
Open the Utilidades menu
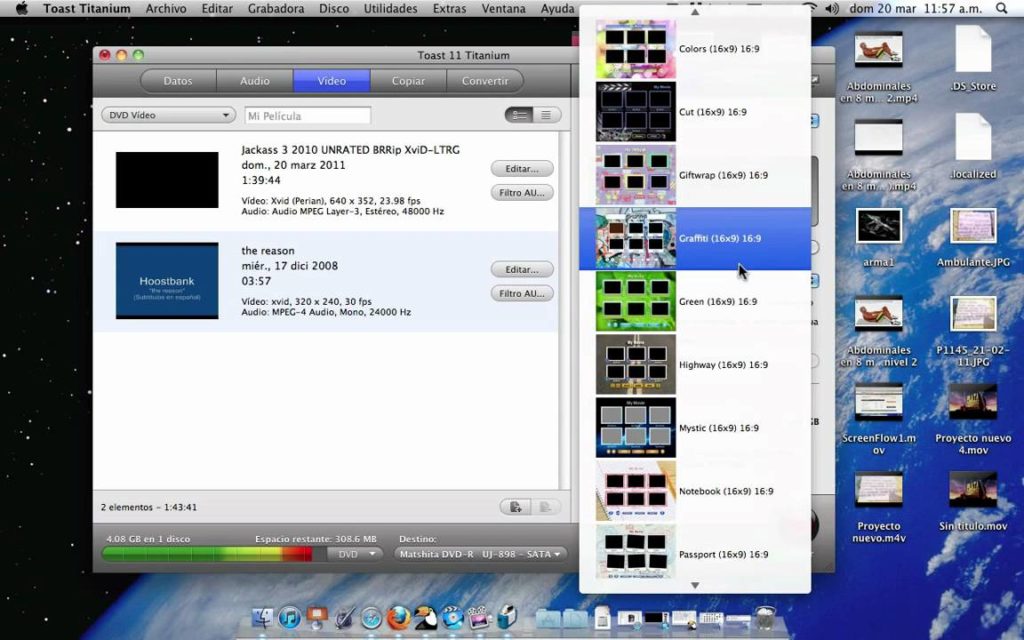pos(391,8)
